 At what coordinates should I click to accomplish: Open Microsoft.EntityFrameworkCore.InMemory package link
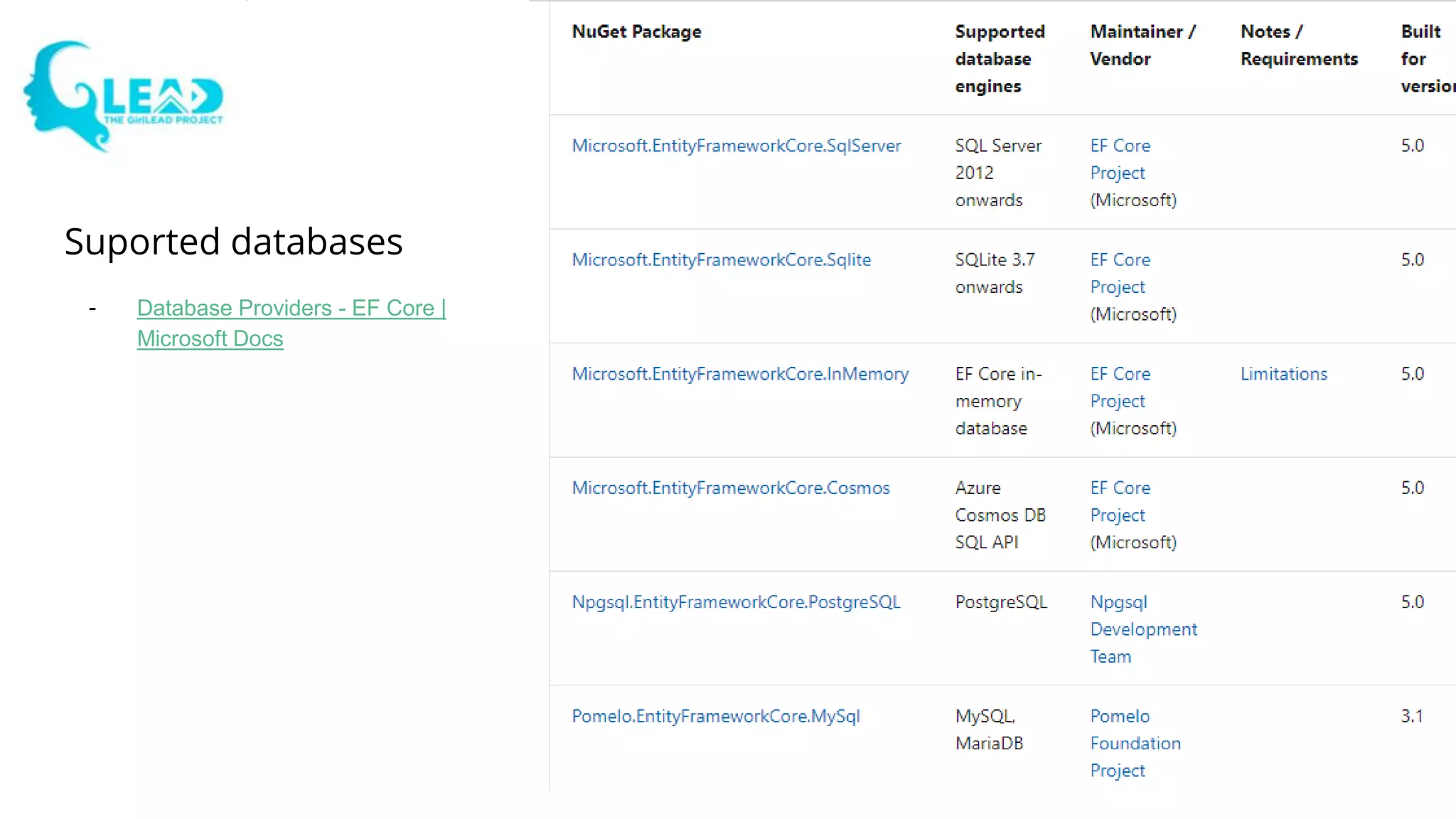point(740,374)
